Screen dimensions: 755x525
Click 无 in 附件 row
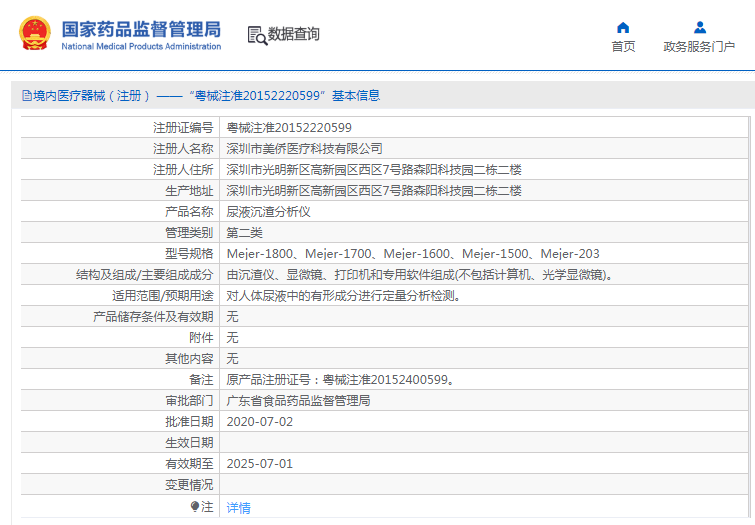coord(233,338)
